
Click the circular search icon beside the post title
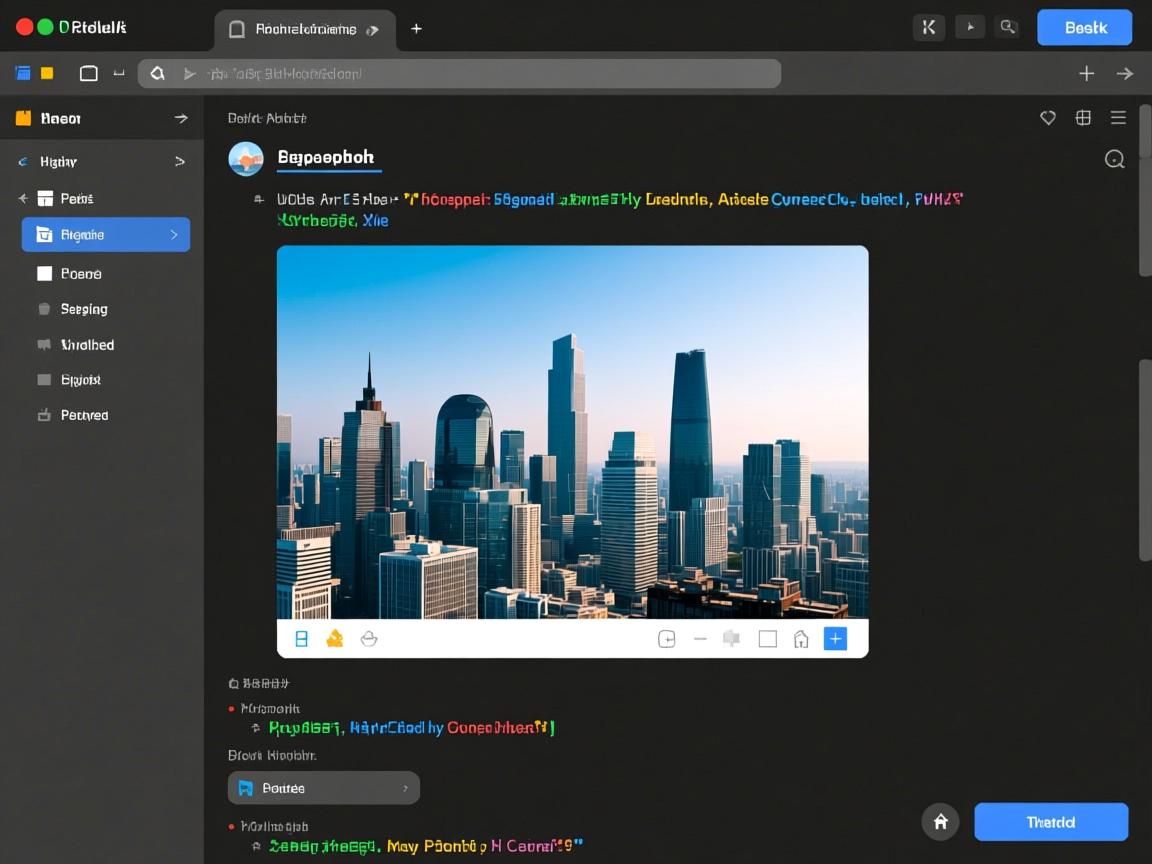pos(1114,159)
